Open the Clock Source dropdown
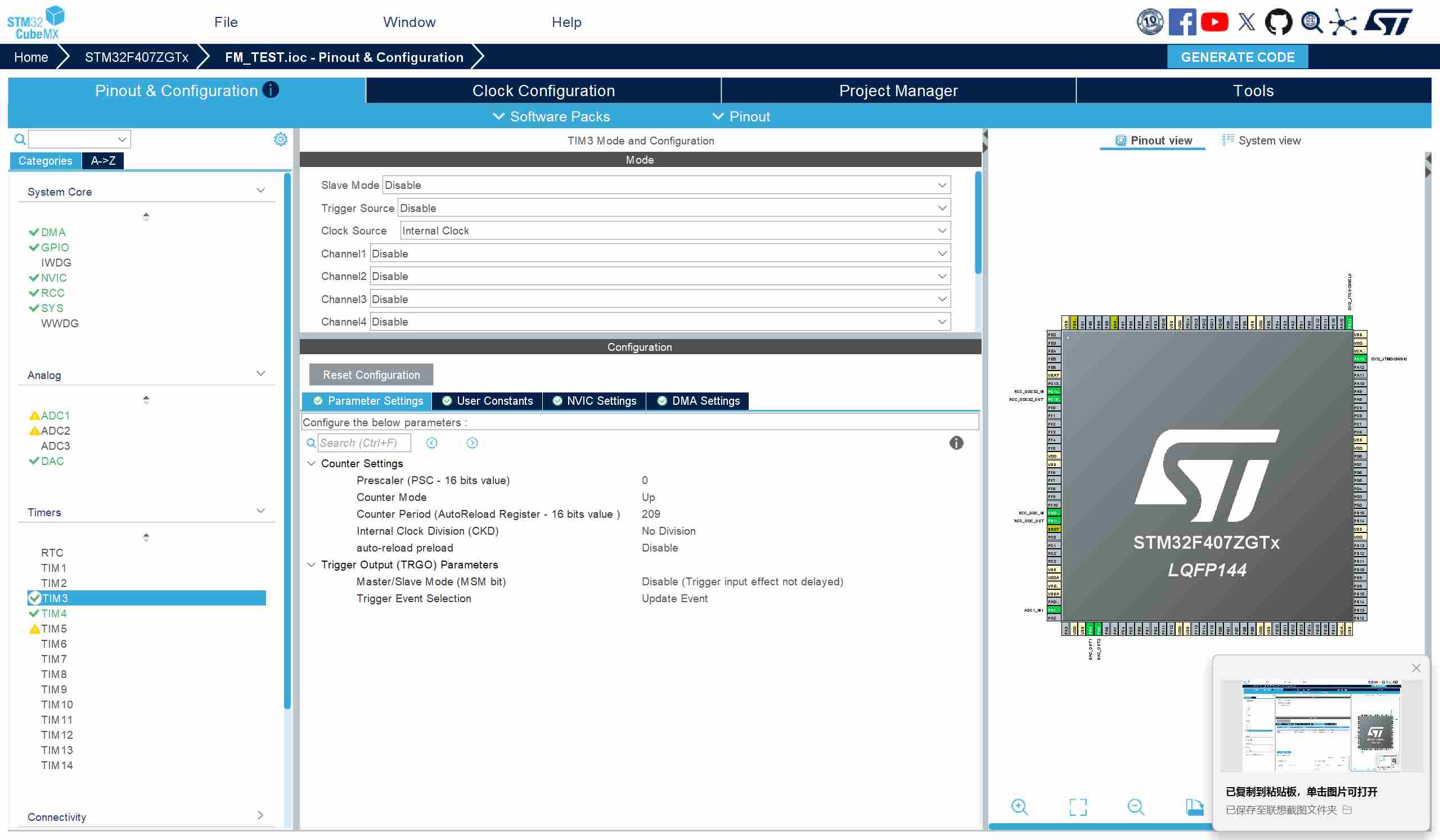 click(x=674, y=231)
